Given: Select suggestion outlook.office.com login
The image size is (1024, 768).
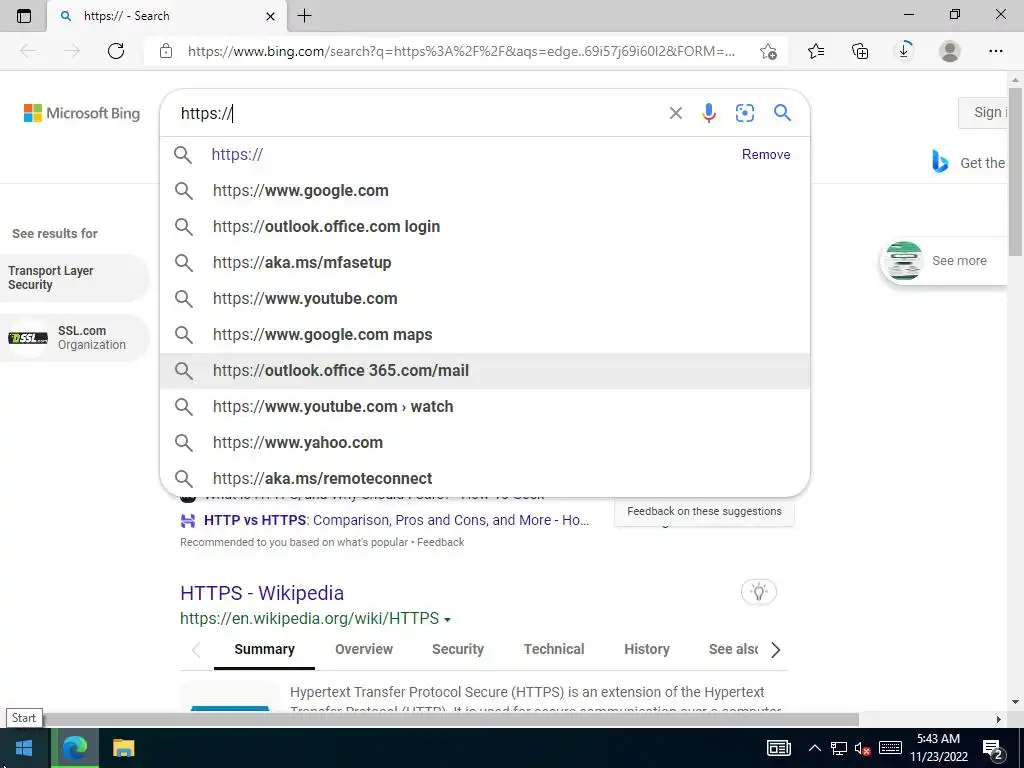Looking at the screenshot, I should pos(485,227).
